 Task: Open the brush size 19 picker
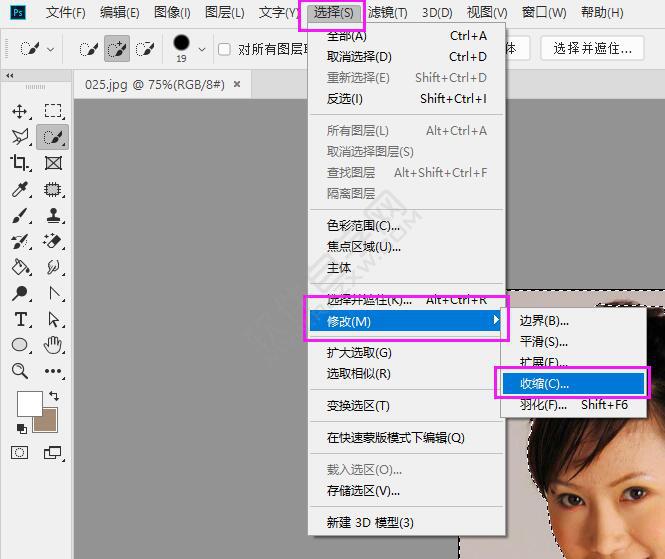pyautogui.click(x=181, y=49)
